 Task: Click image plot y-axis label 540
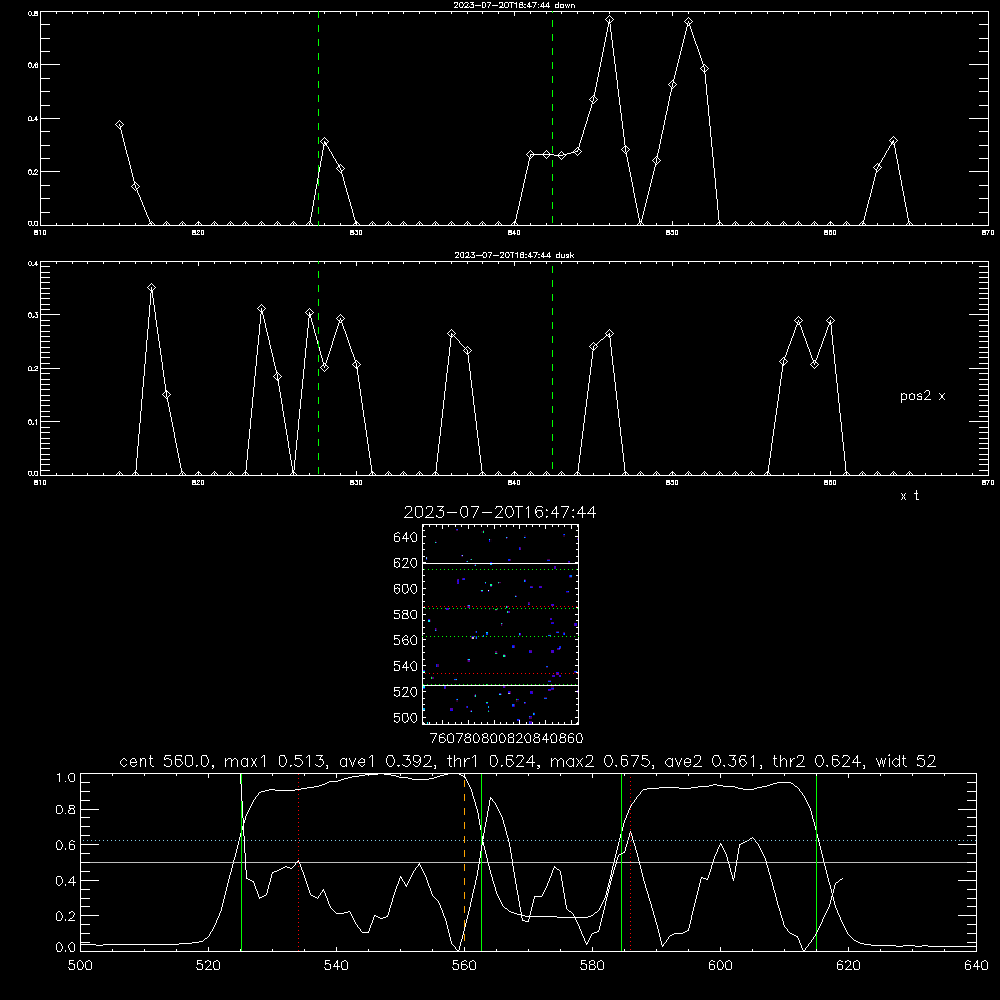click(406, 666)
